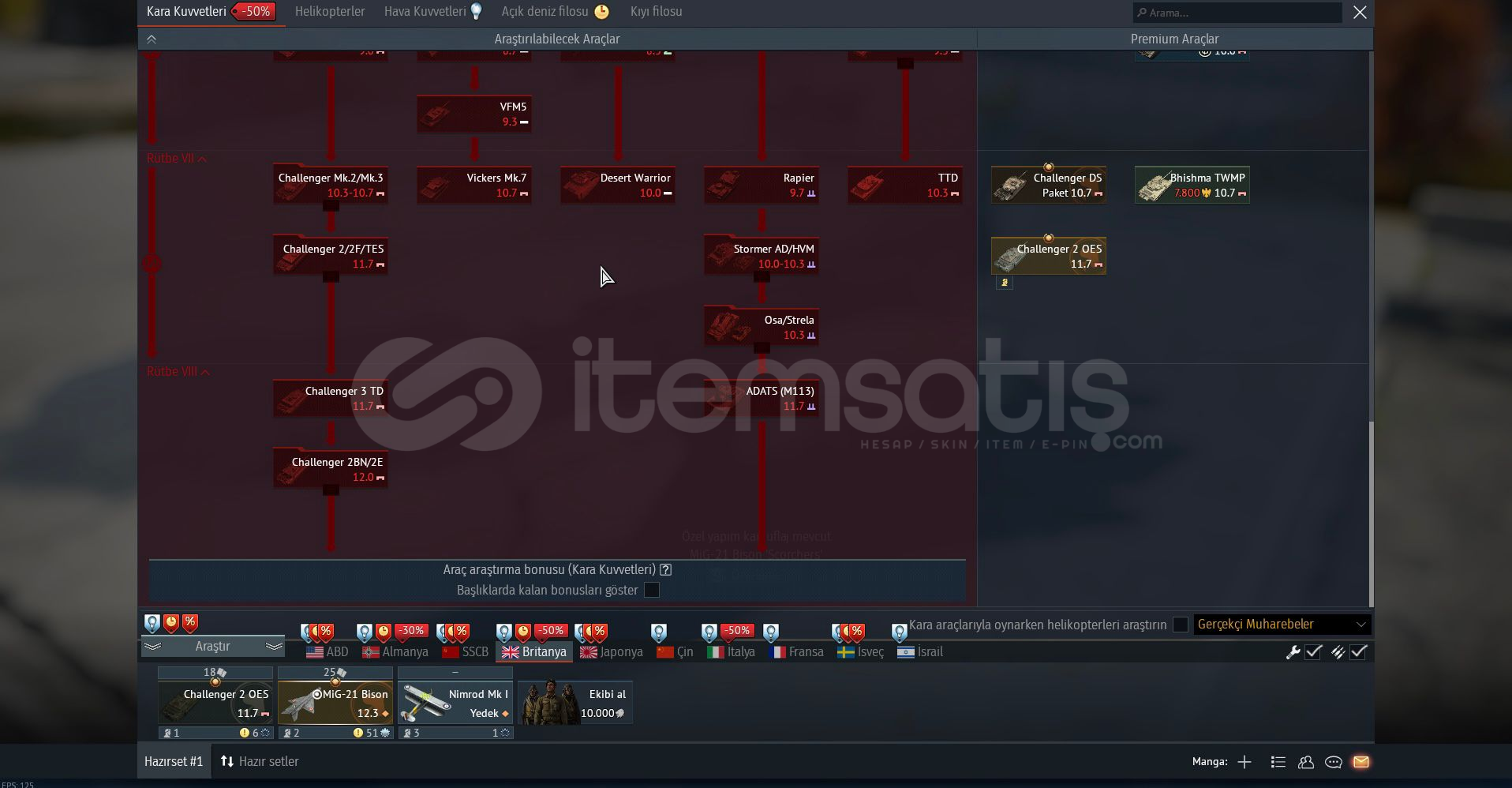Select the Nimrod Mk I crew slot

tap(455, 703)
